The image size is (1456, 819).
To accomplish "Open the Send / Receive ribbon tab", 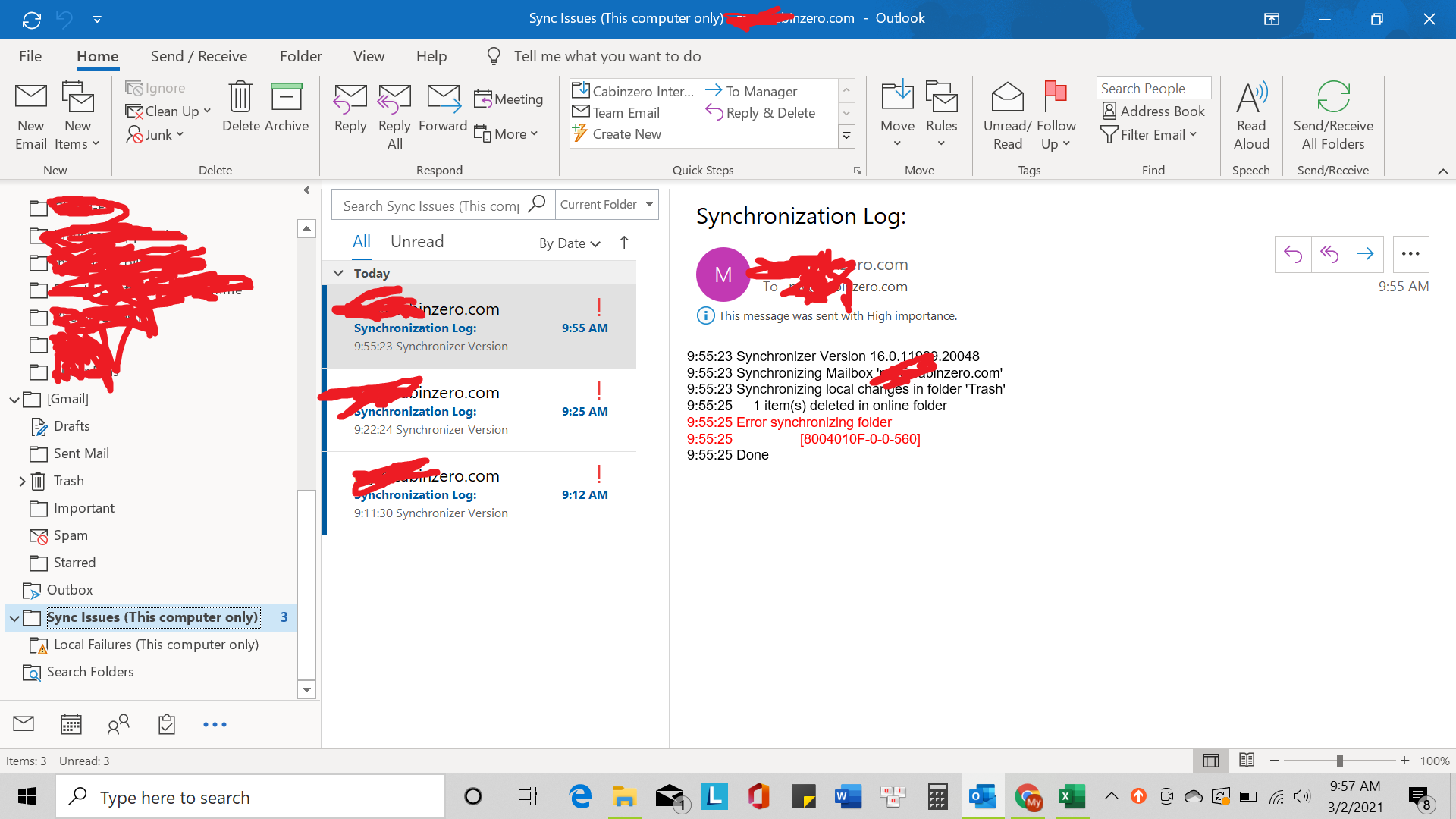I will (199, 56).
